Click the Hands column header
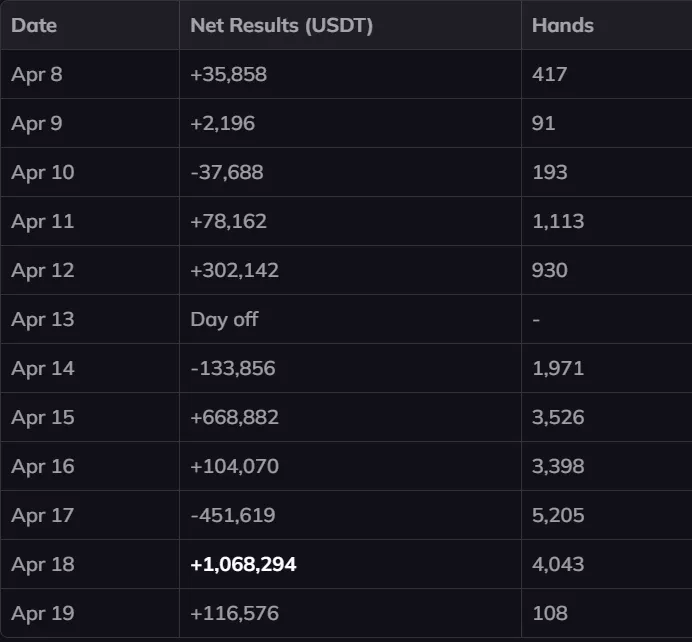 (x=562, y=25)
